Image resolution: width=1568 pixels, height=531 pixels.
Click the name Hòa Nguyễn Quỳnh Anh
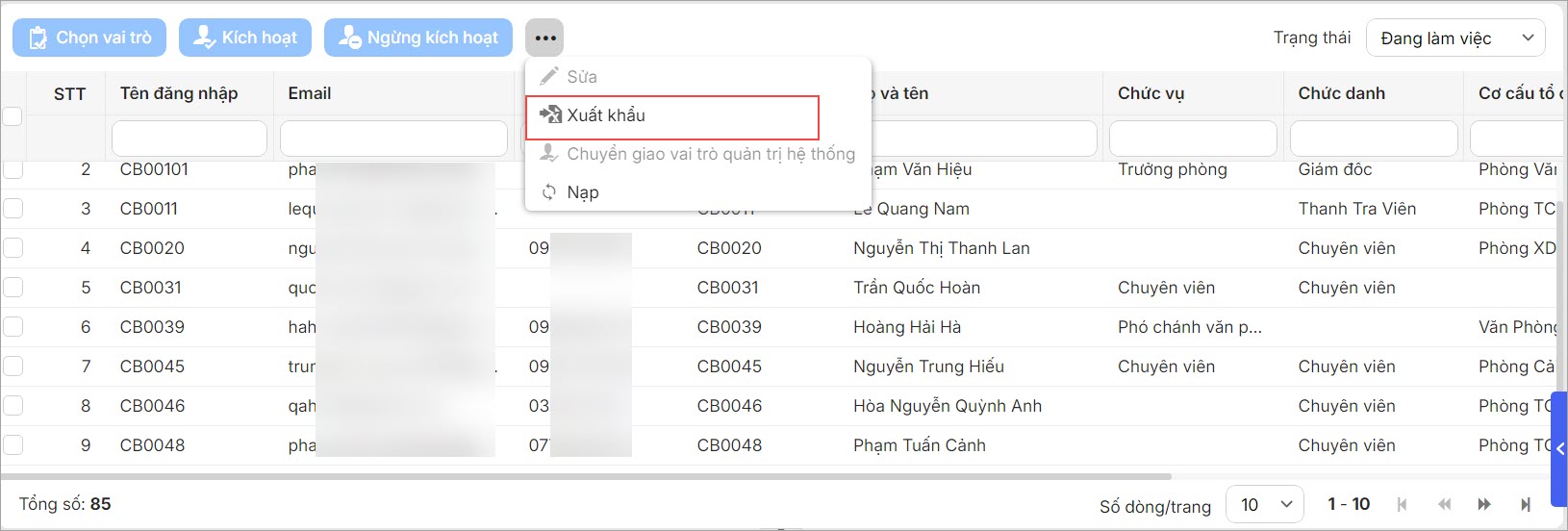tap(948, 406)
